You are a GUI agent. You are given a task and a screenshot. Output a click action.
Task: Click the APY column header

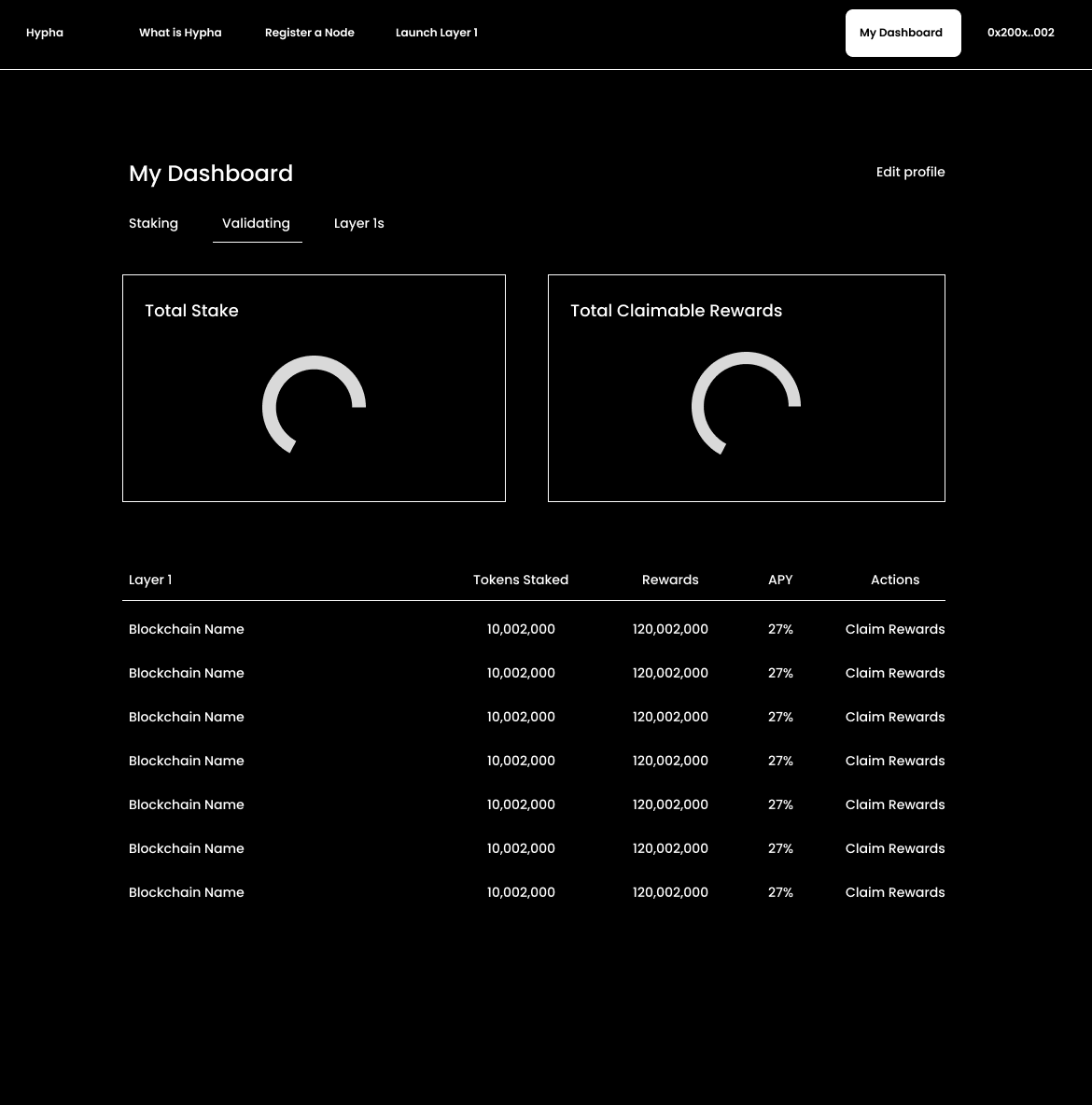click(780, 580)
